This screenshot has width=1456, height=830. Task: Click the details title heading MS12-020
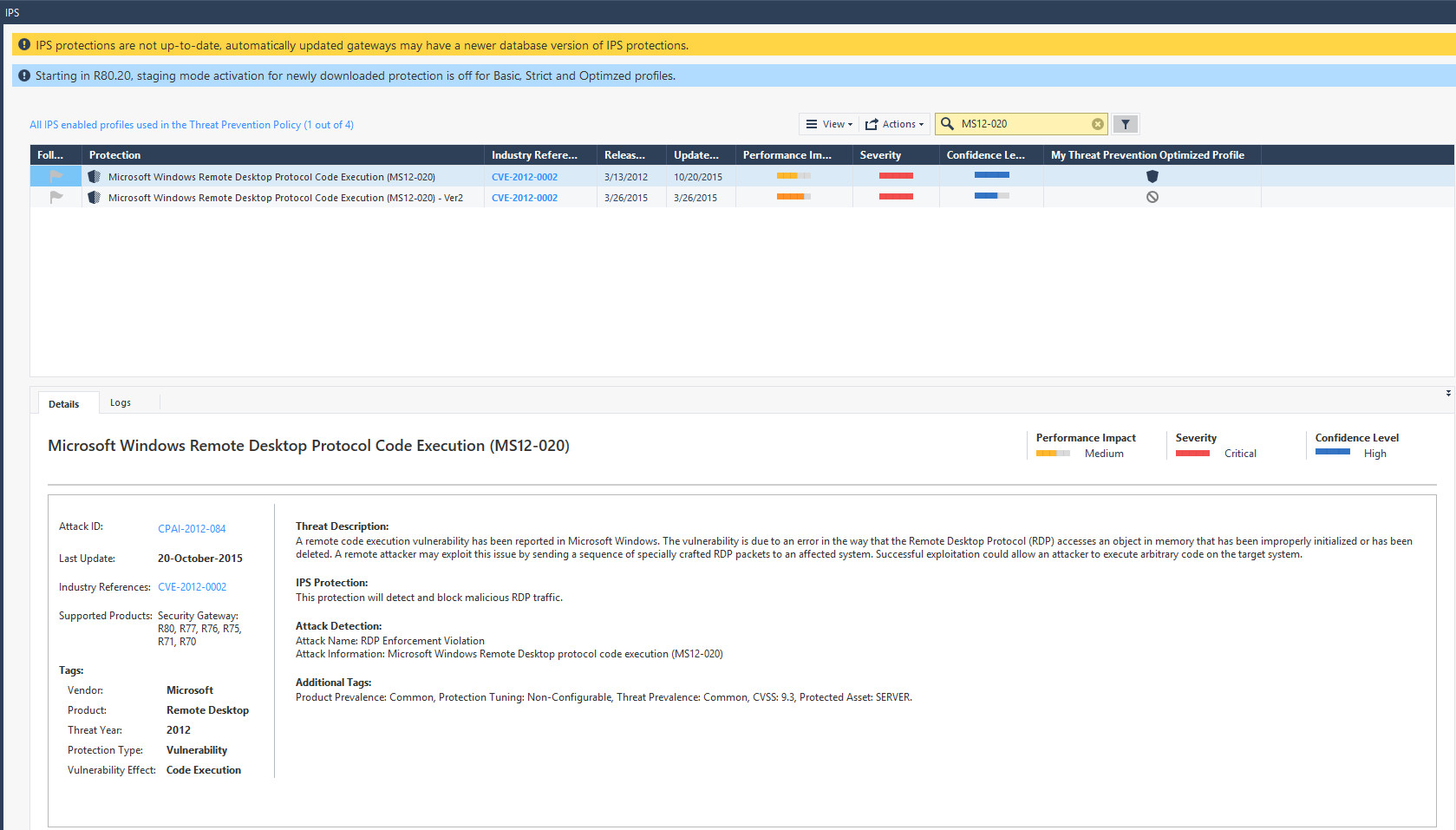pos(309,446)
